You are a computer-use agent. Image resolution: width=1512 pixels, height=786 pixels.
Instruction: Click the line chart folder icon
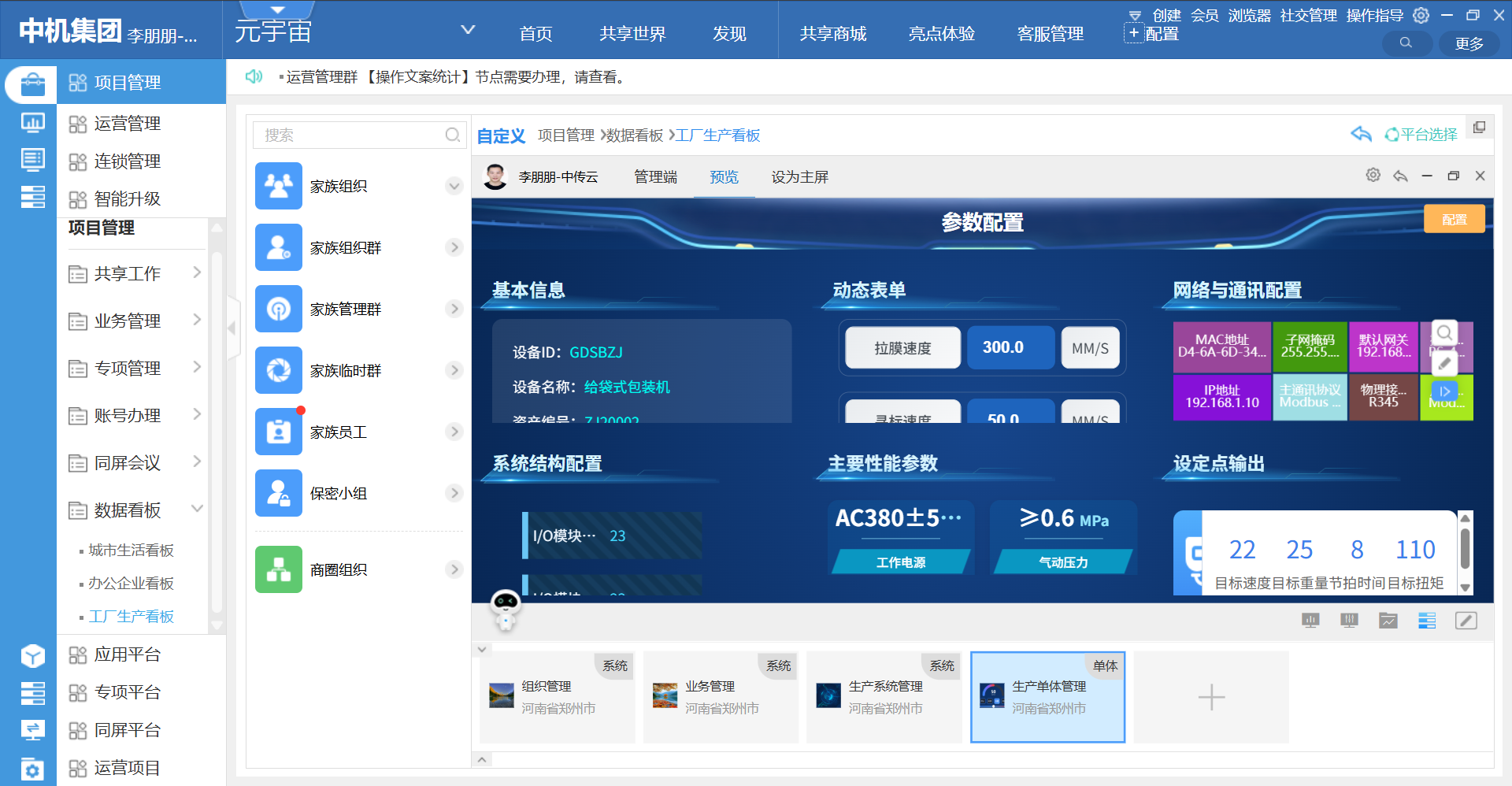[1388, 621]
